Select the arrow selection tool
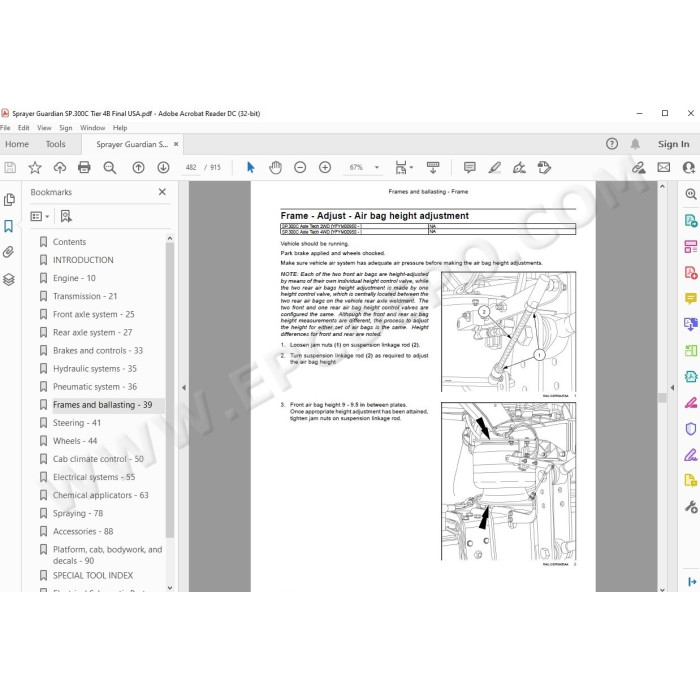The height and width of the screenshot is (700, 700). pos(250,167)
